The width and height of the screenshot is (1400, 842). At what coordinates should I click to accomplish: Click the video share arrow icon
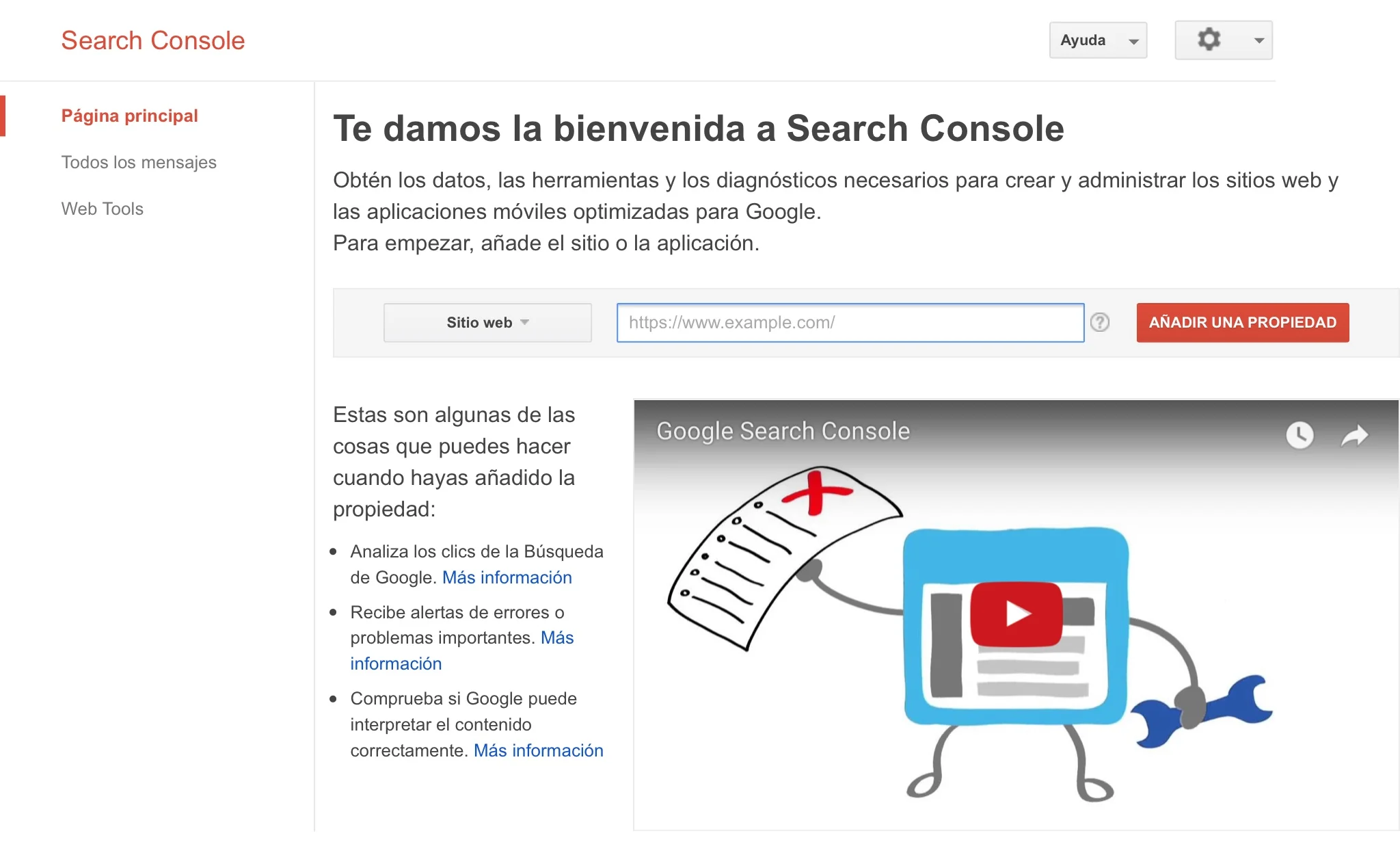point(1354,435)
